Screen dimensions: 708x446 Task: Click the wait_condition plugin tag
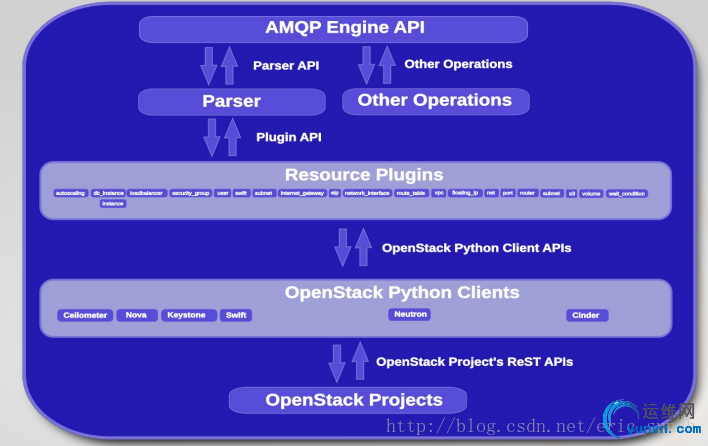click(x=627, y=194)
